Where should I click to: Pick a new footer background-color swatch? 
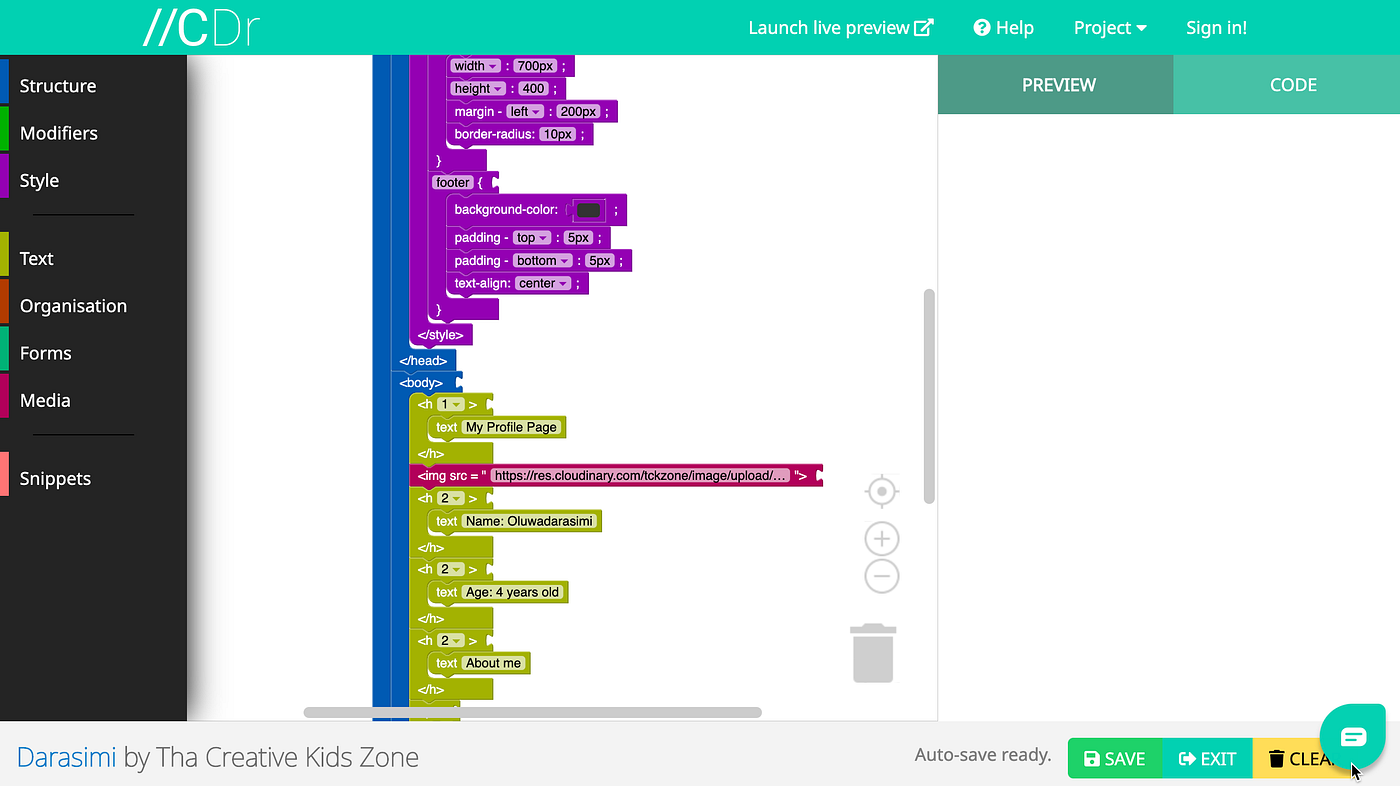click(x=588, y=210)
